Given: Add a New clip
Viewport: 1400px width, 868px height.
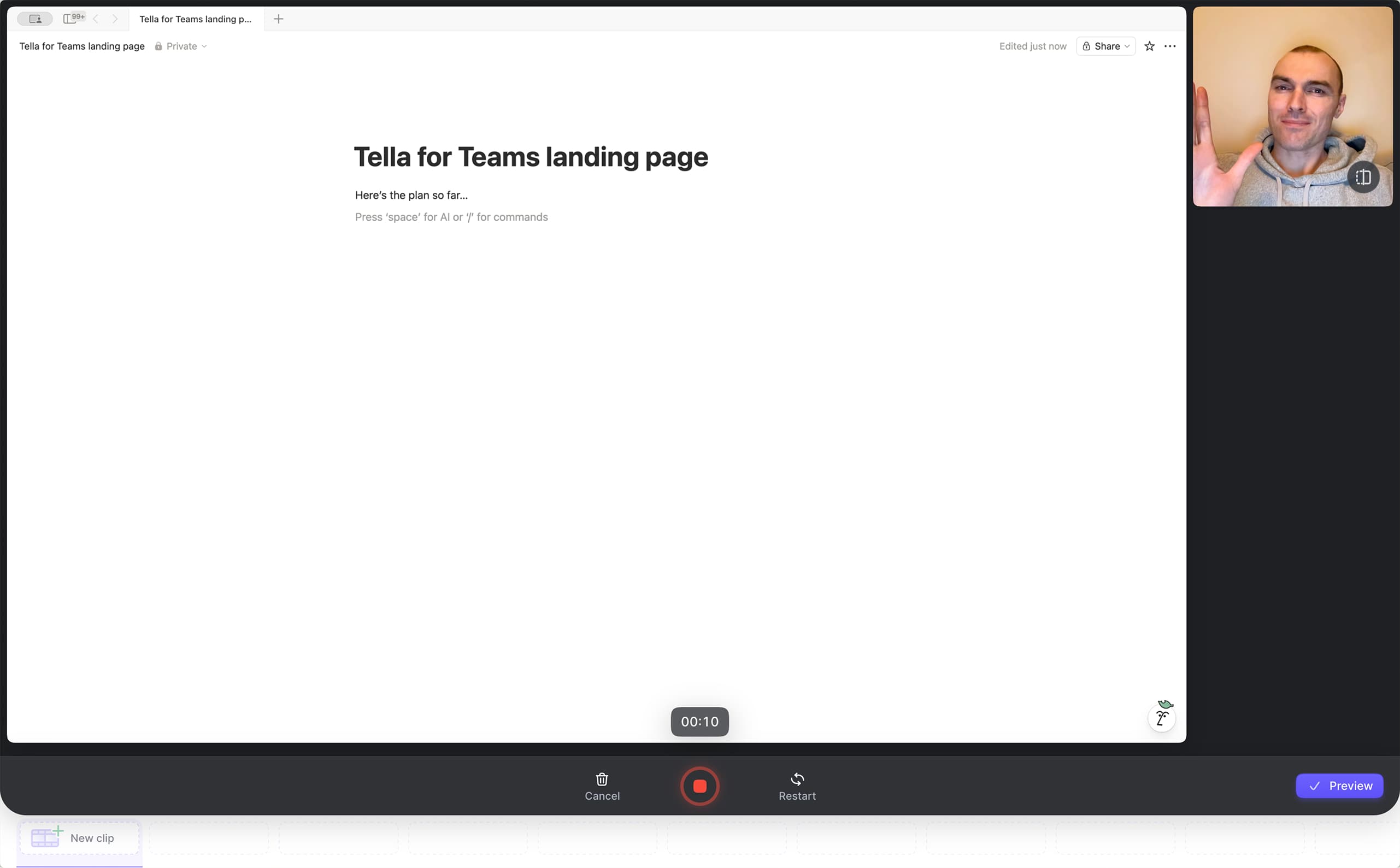Looking at the screenshot, I should tap(79, 837).
